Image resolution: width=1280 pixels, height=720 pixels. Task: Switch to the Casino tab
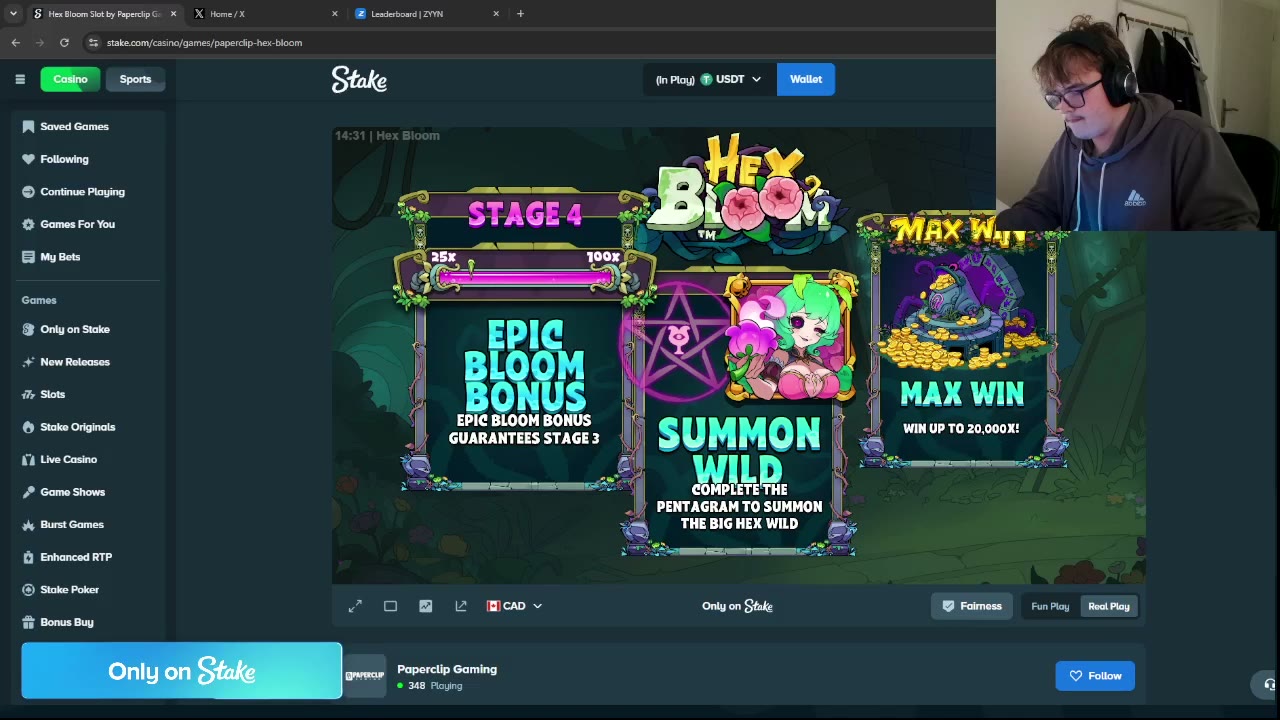pos(70,79)
